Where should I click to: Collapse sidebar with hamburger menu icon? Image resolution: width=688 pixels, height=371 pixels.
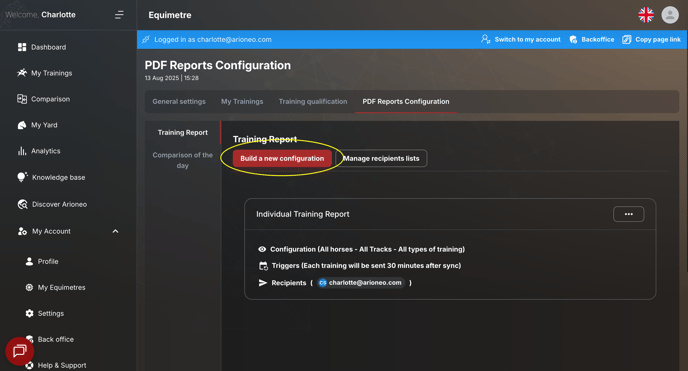tap(119, 15)
